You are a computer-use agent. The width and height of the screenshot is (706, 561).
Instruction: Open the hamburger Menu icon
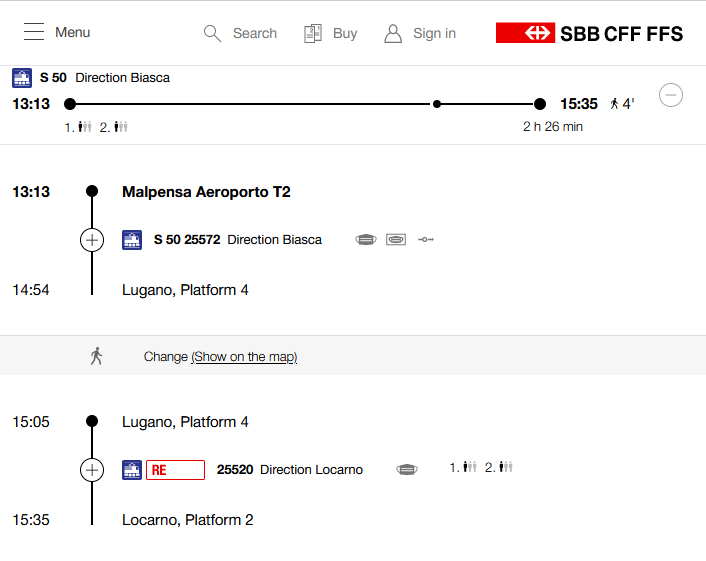coord(34,32)
